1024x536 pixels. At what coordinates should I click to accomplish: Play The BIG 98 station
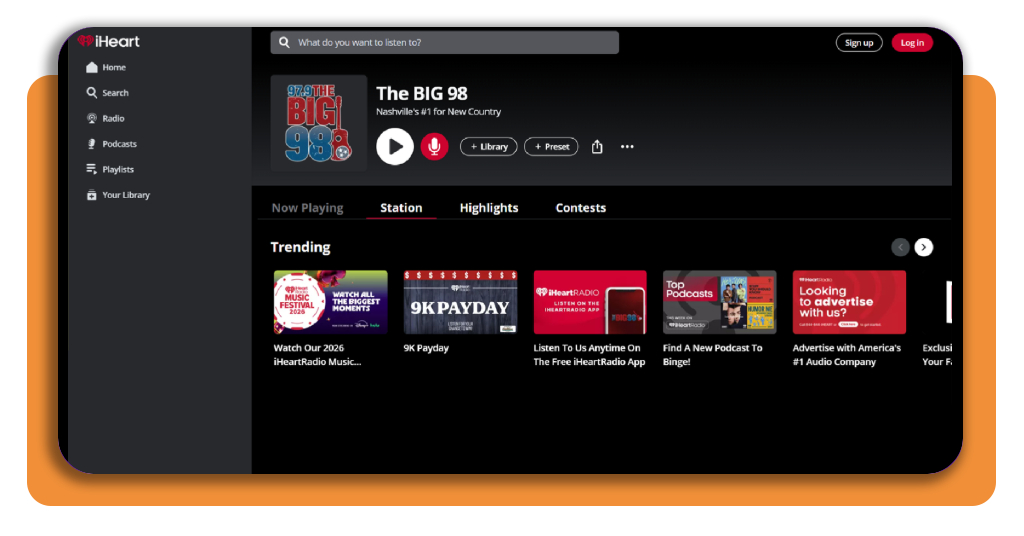394,146
